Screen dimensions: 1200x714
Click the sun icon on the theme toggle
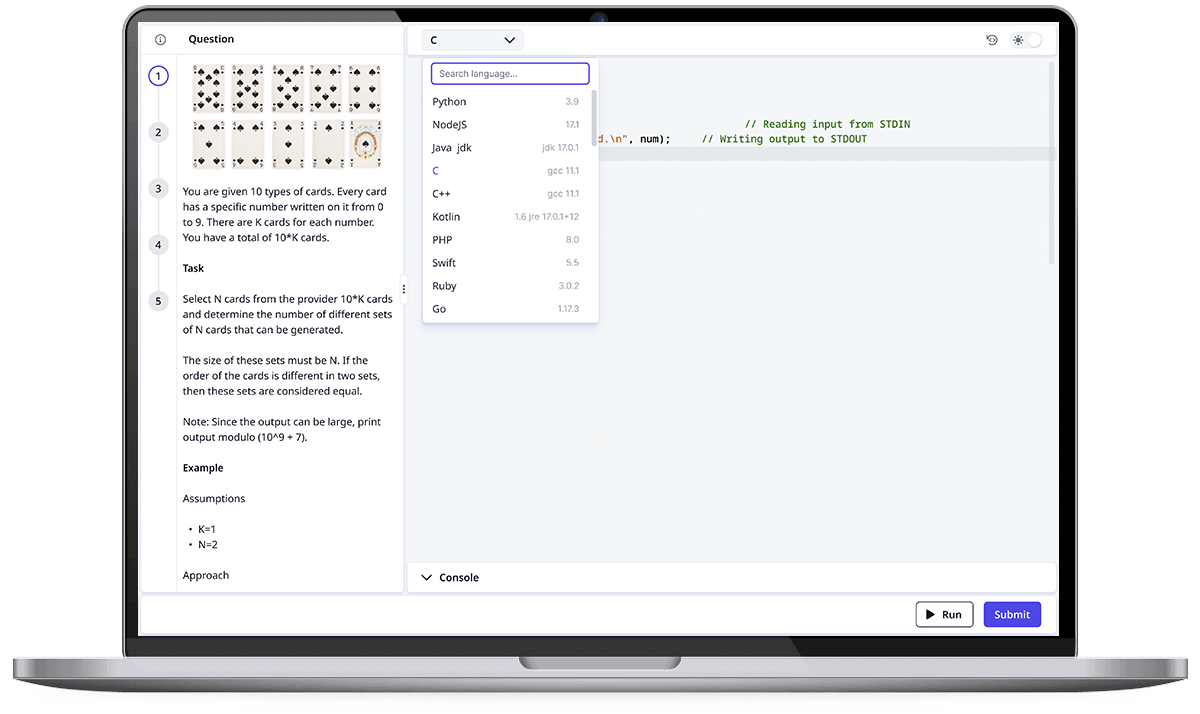[x=1019, y=38]
